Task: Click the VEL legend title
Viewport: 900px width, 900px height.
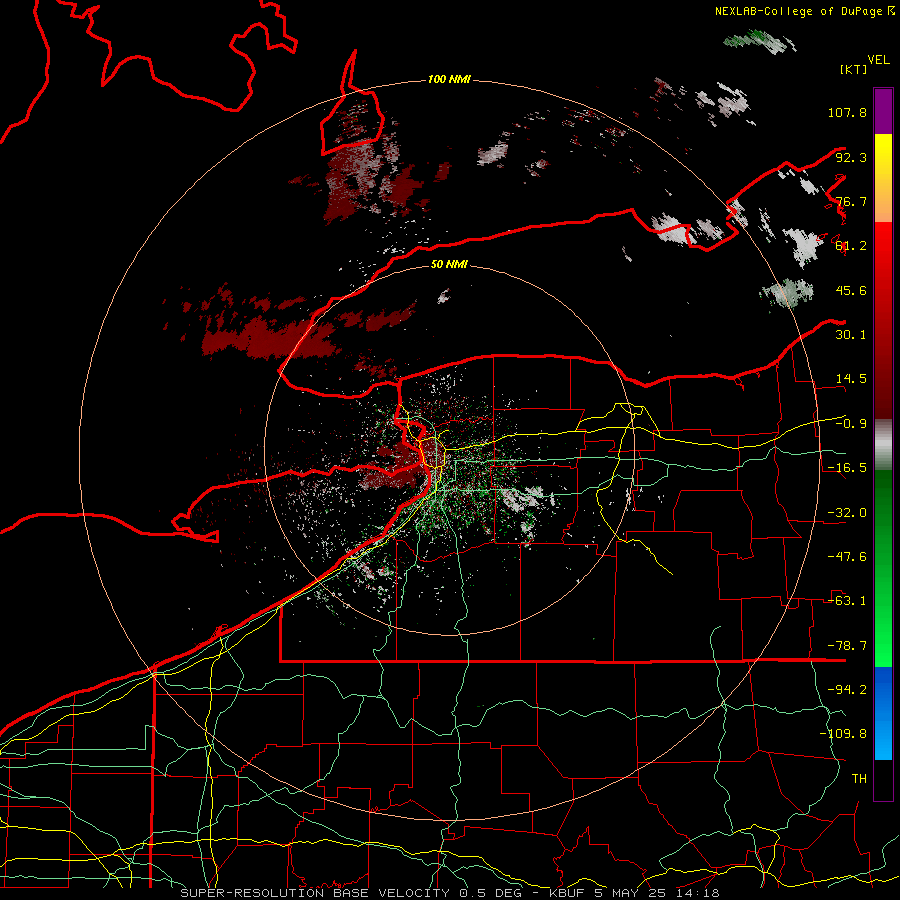Action: tap(878, 60)
